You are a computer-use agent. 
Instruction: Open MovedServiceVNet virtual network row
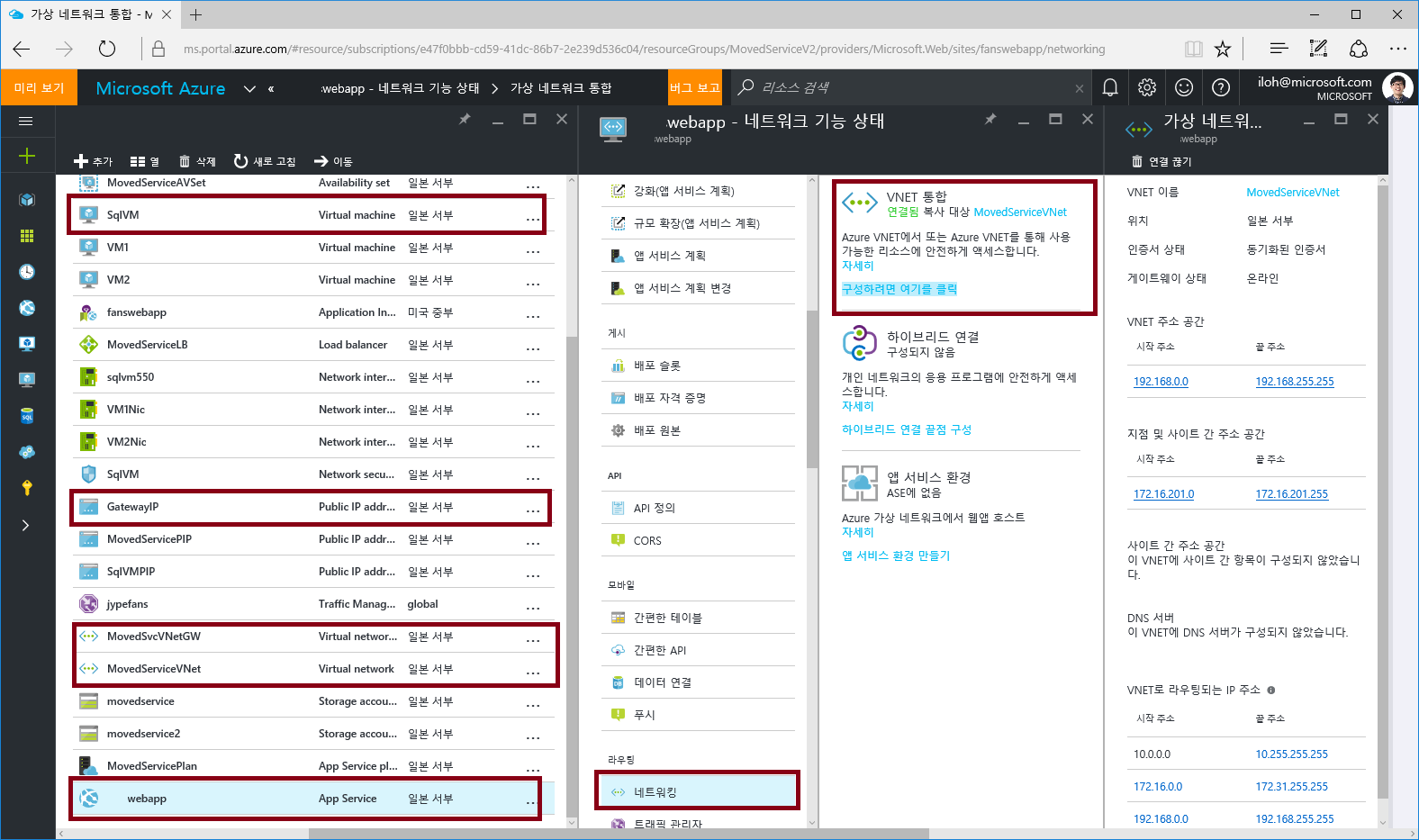pos(312,669)
